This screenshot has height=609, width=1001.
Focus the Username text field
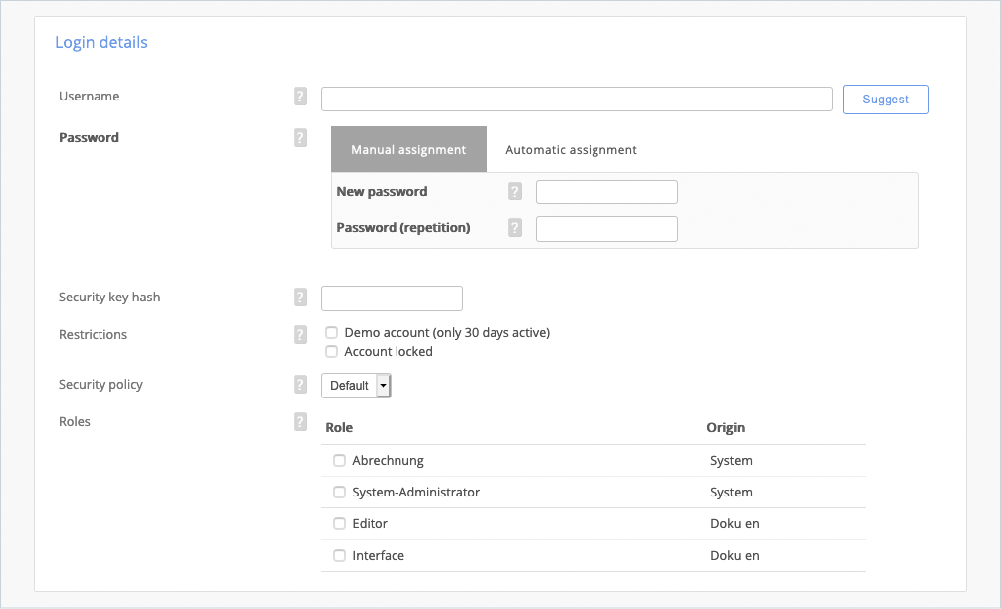tap(576, 99)
